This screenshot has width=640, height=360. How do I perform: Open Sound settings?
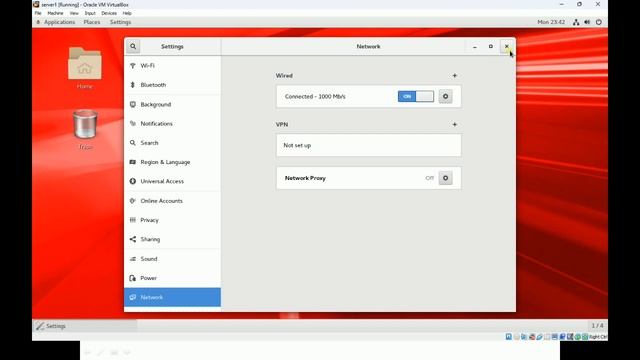point(172,259)
